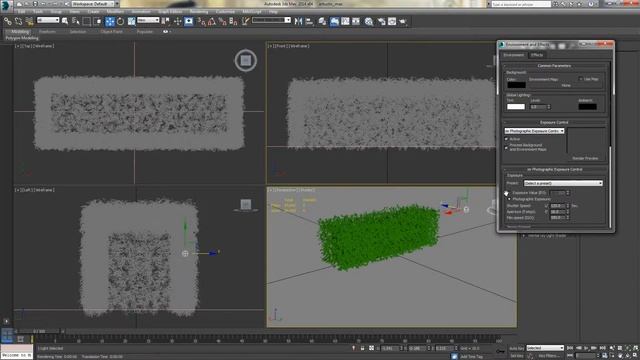The height and width of the screenshot is (360, 640).
Task: Click the Global Lighting Level field
Action: coord(538,107)
